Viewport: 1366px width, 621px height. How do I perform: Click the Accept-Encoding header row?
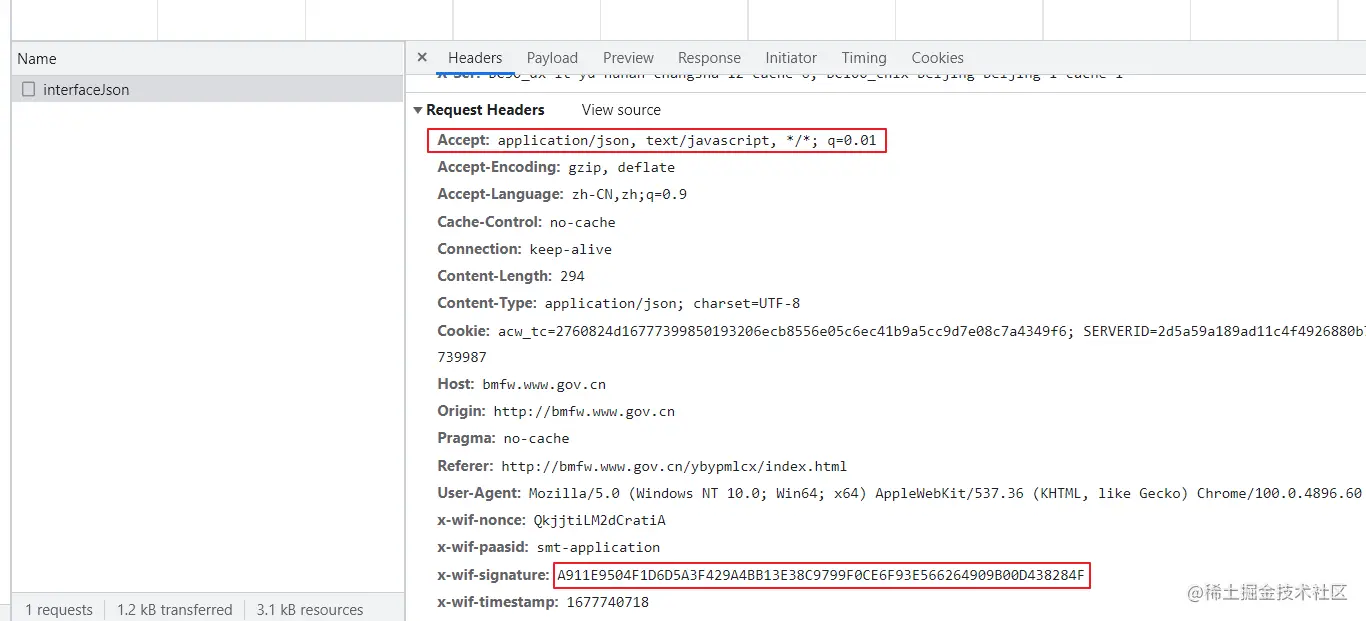tap(556, 168)
